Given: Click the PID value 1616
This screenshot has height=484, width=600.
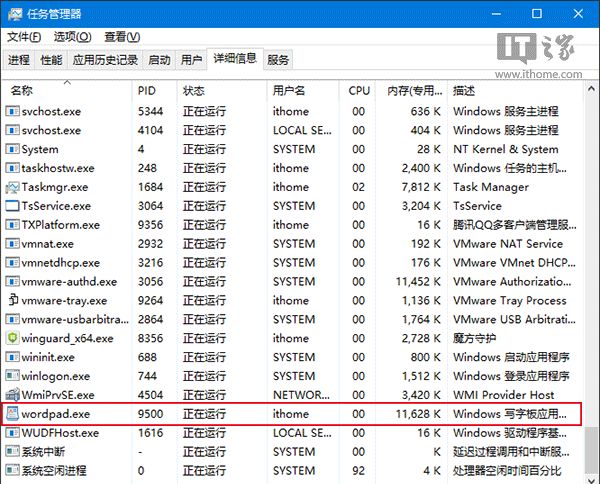Looking at the screenshot, I should (150, 433).
